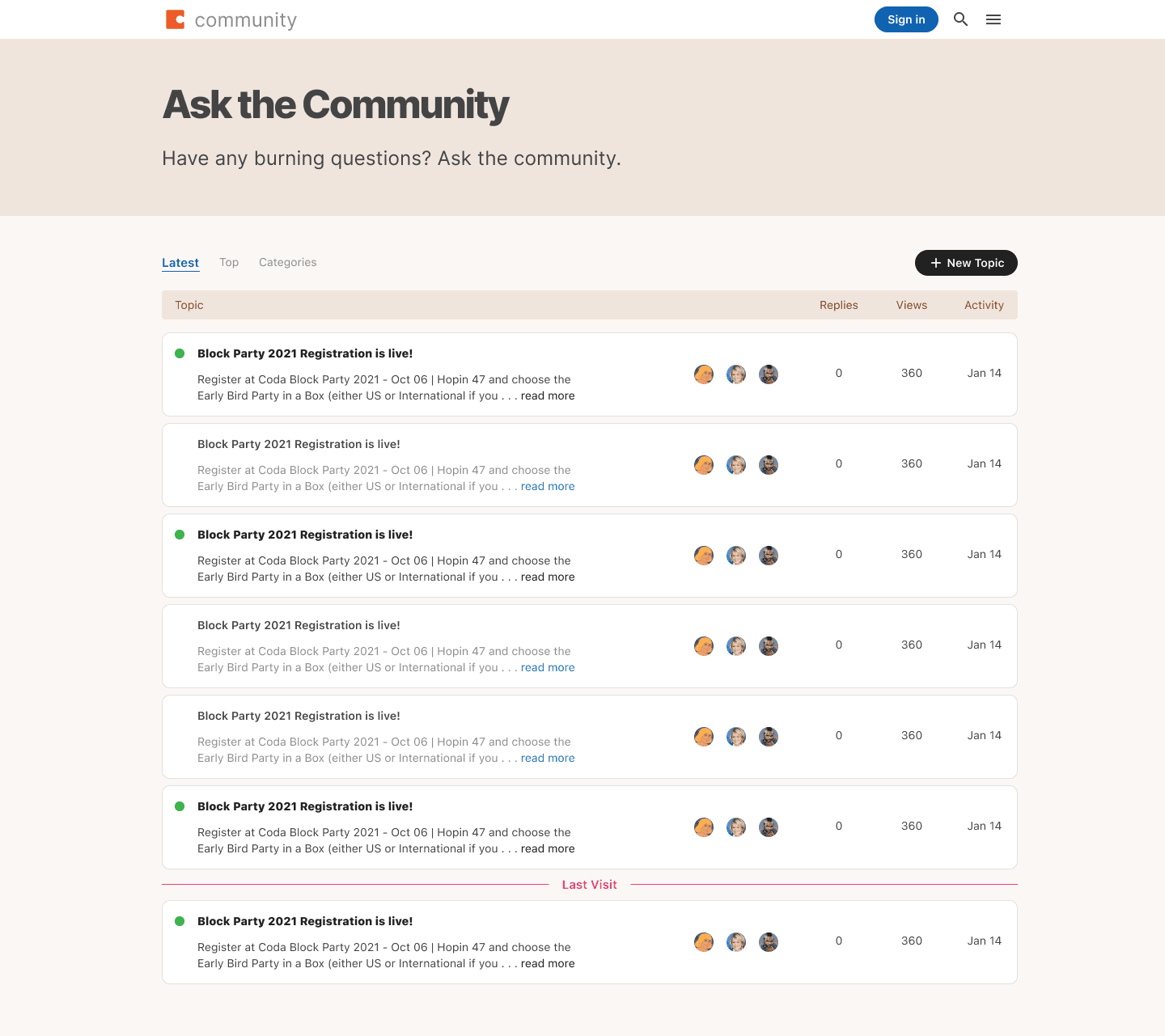Image resolution: width=1165 pixels, height=1036 pixels.
Task: Click the Topic column header
Action: 189,305
